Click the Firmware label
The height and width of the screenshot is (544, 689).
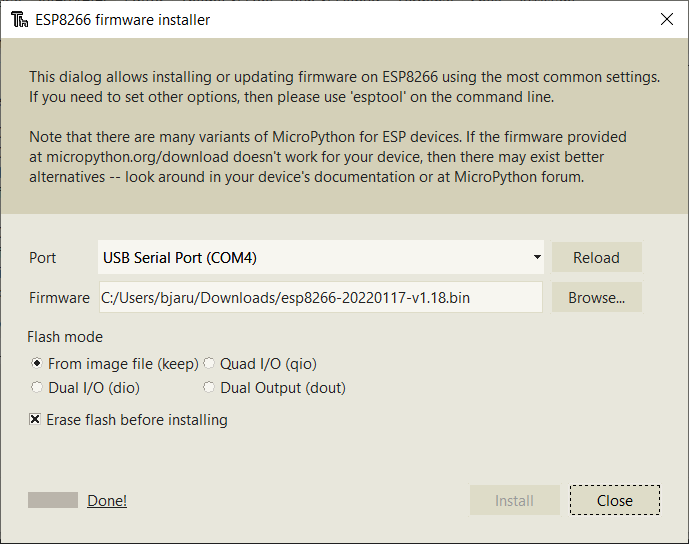60,297
